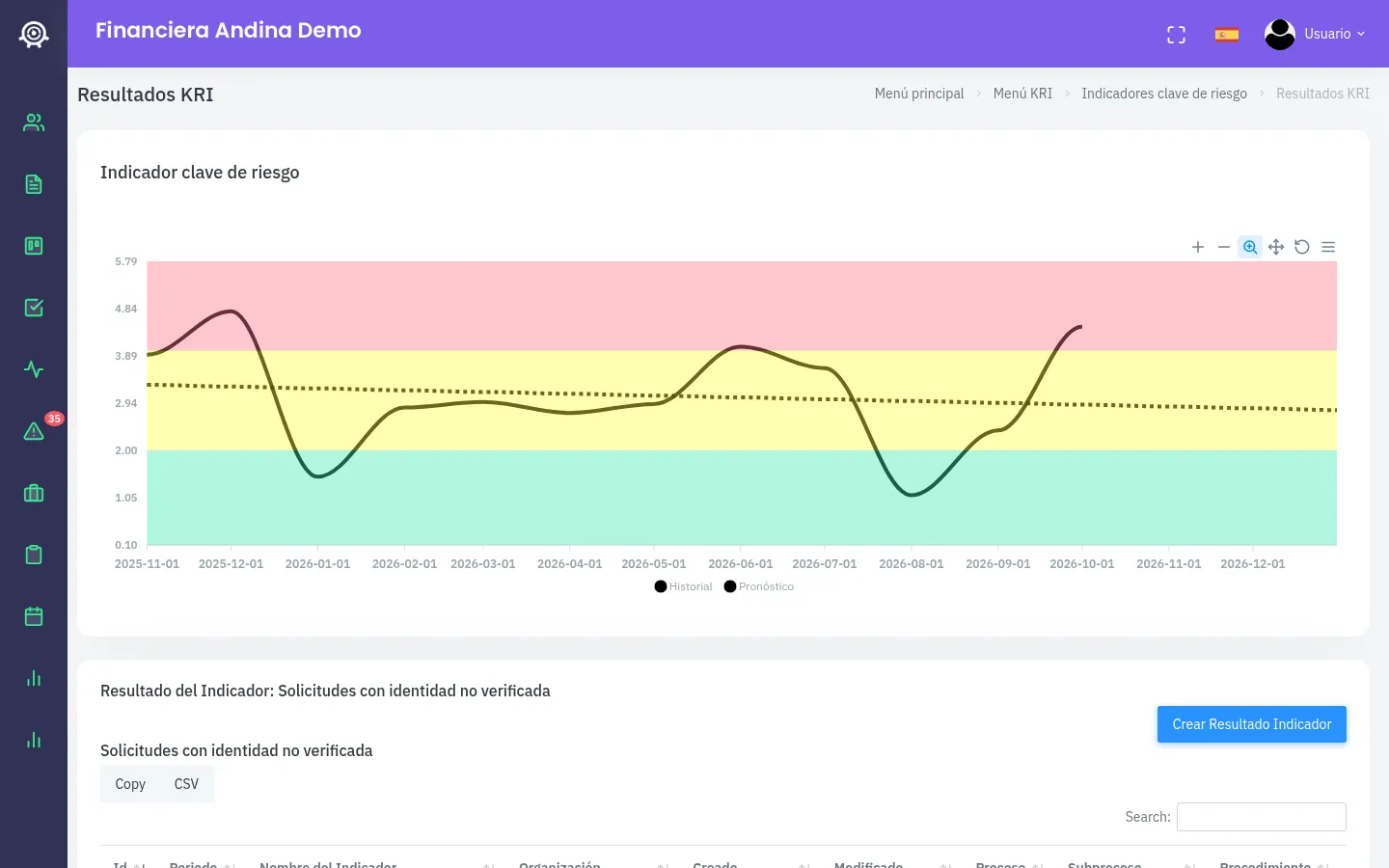The height and width of the screenshot is (868, 1389).
Task: Open the clipboard icon in the sidebar
Action: tap(34, 555)
